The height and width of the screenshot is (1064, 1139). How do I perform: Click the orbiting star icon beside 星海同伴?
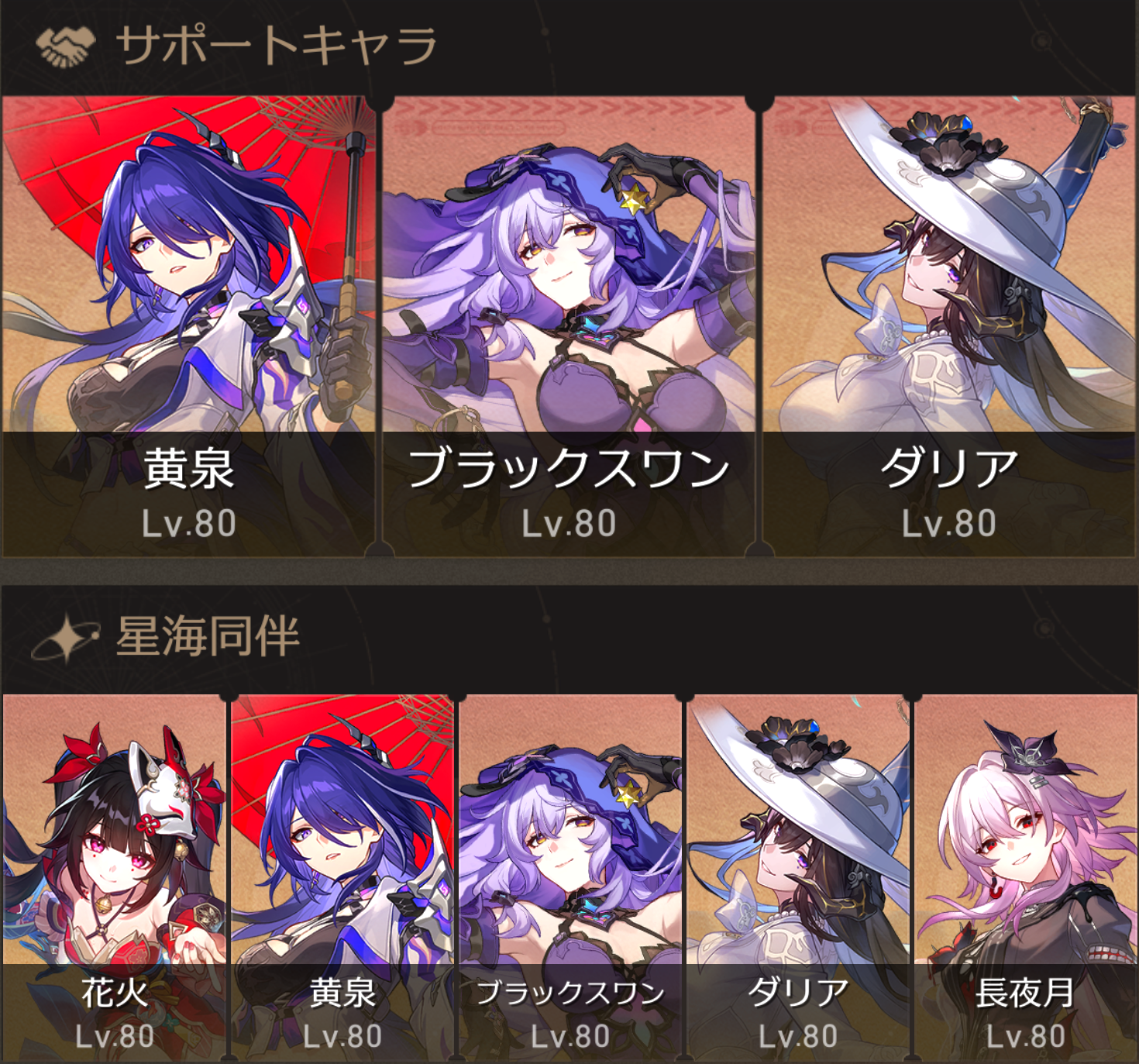click(x=65, y=638)
